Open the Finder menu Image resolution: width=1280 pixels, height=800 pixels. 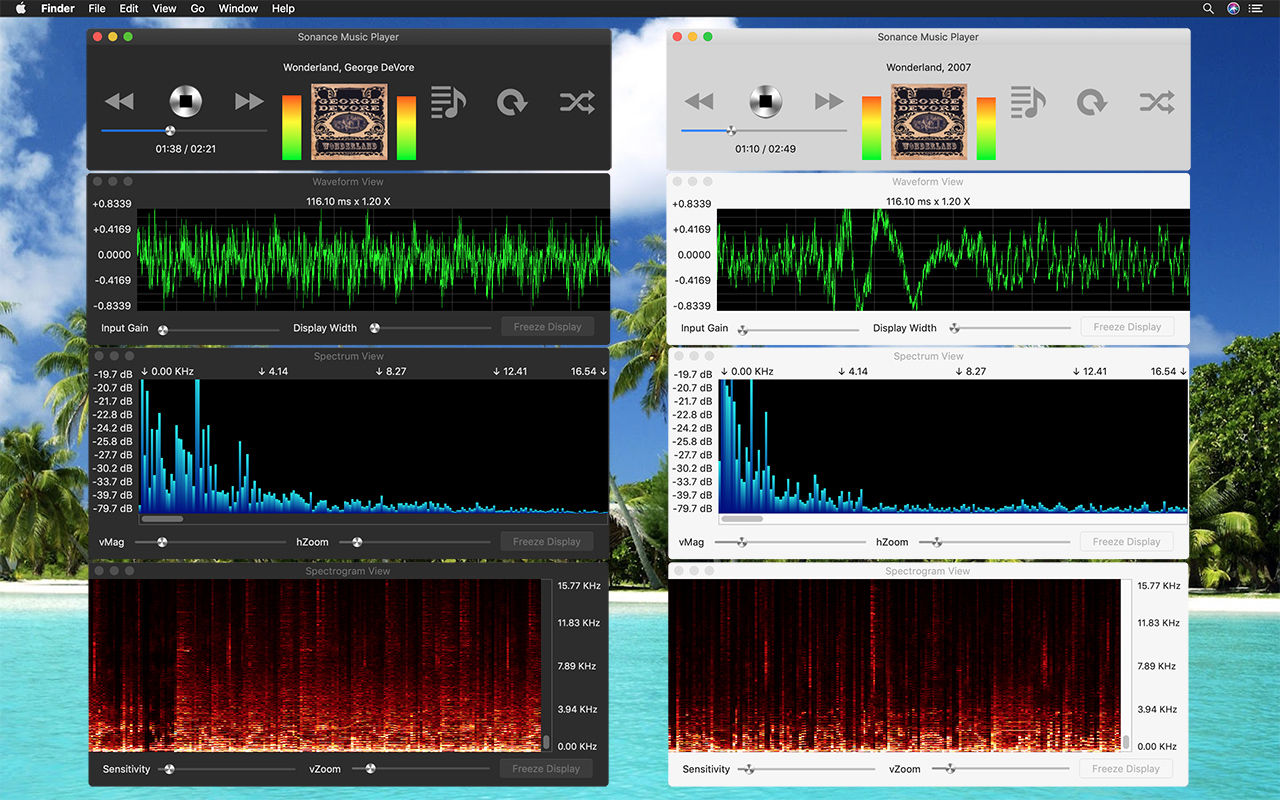[58, 8]
